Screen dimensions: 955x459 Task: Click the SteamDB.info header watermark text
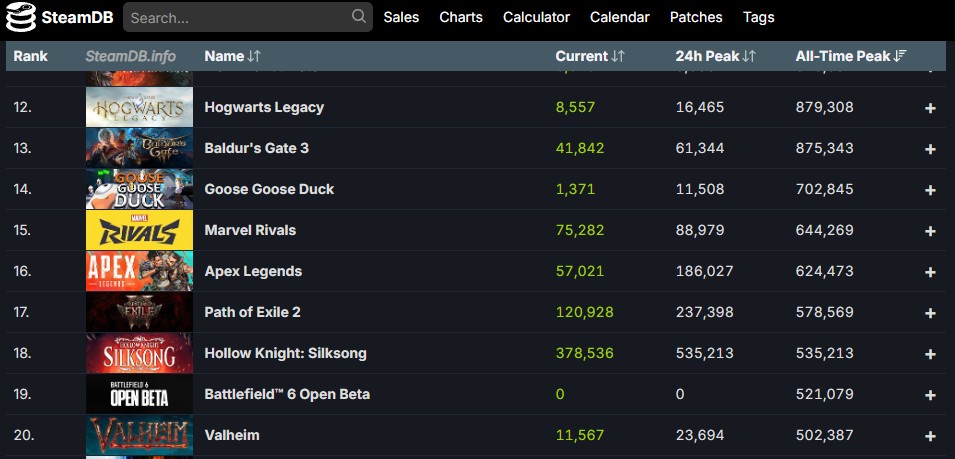(x=130, y=56)
